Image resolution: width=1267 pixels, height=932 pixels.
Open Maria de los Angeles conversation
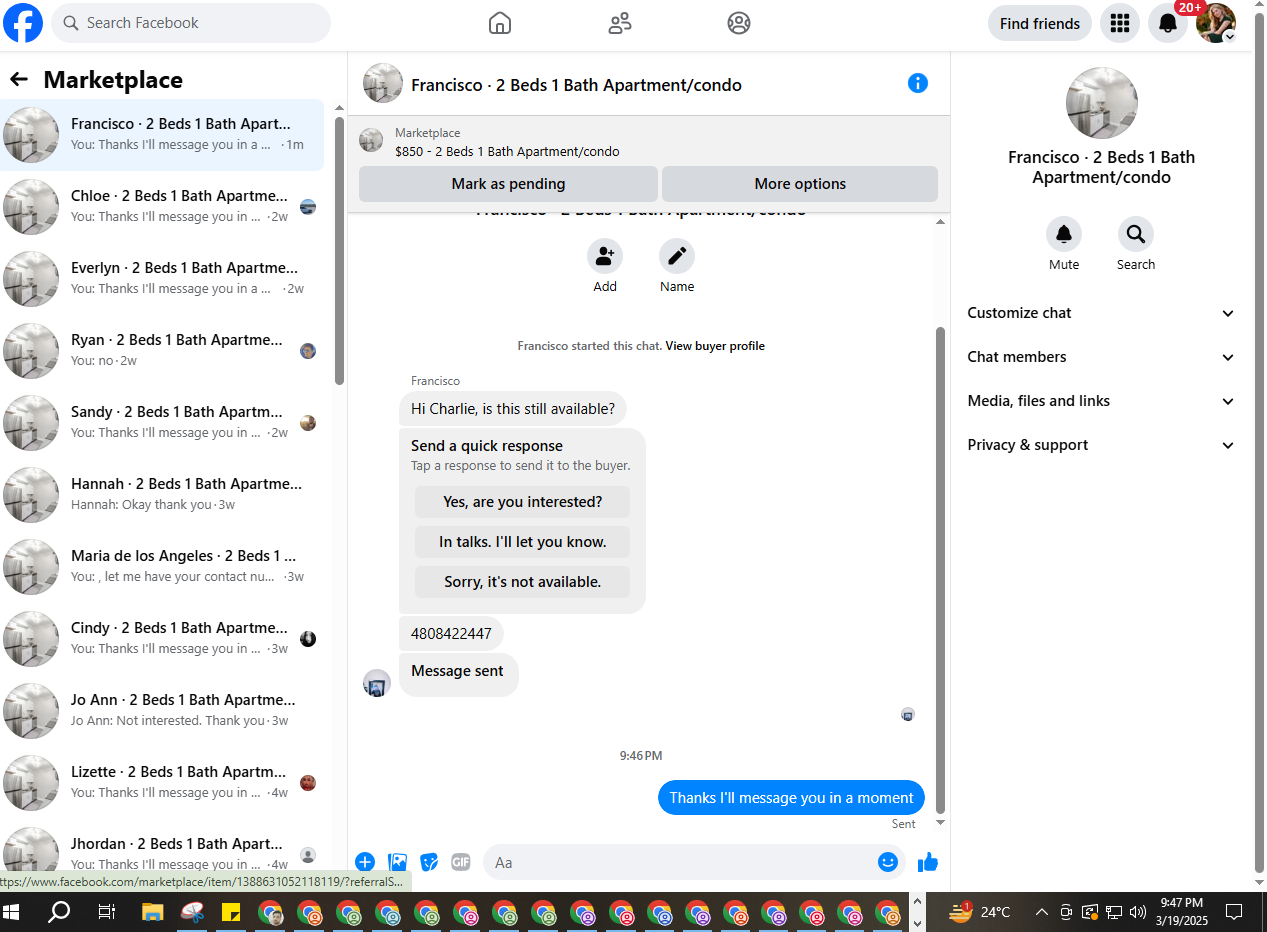162,567
